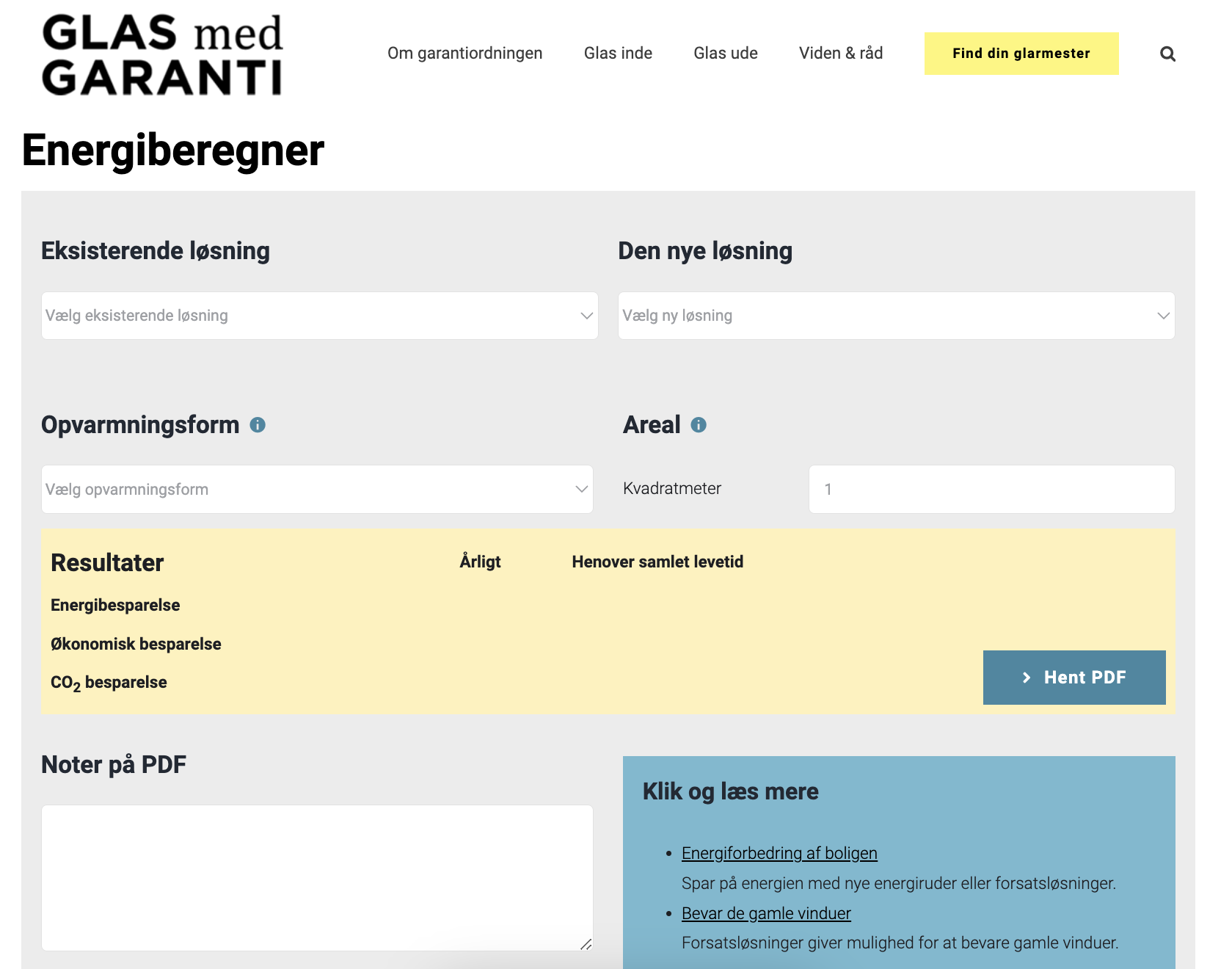The image size is (1232, 969).
Task: Focus the Kvadratmeter input field
Action: pos(991,489)
